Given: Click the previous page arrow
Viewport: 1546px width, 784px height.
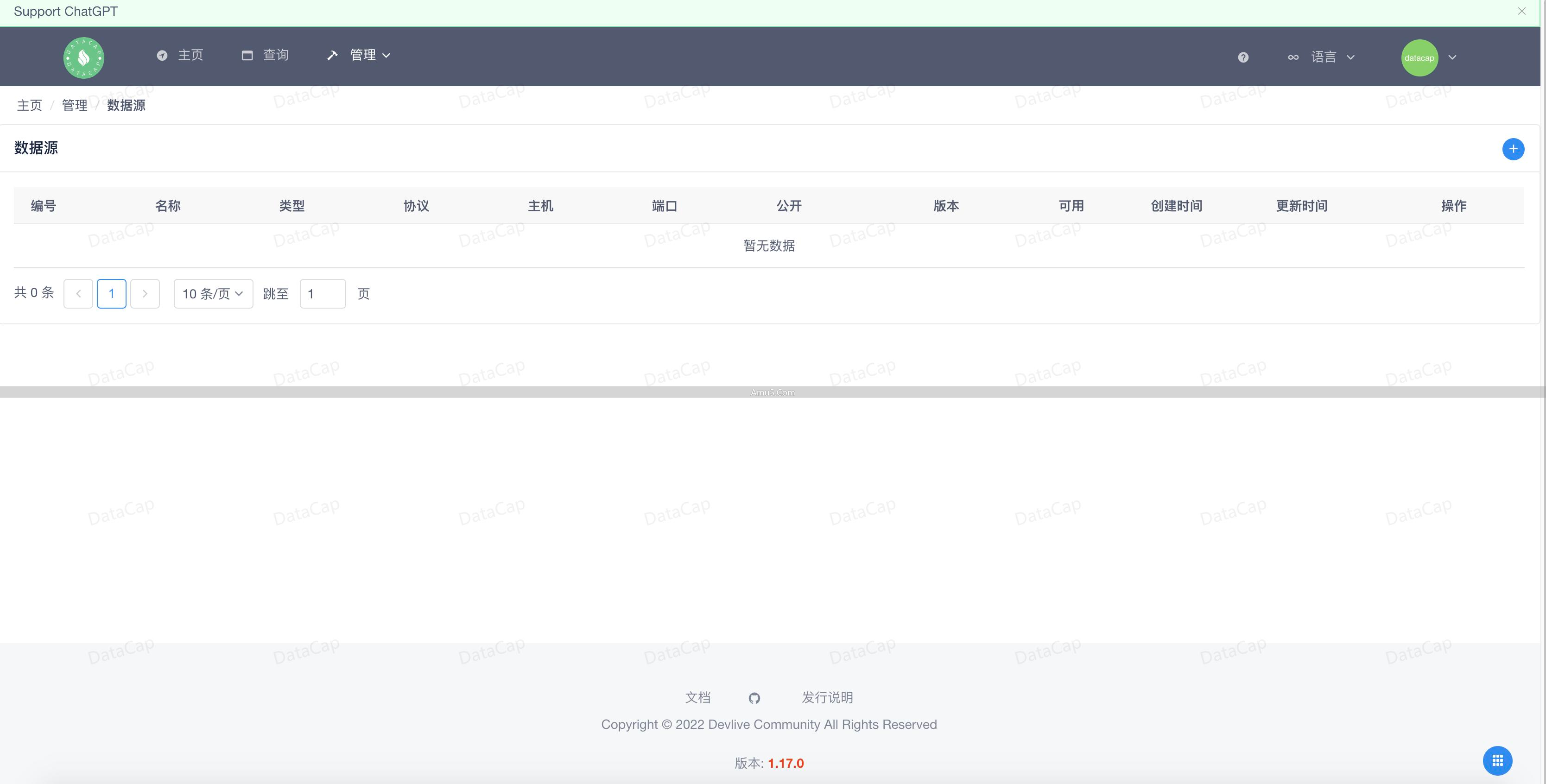Looking at the screenshot, I should tap(78, 293).
